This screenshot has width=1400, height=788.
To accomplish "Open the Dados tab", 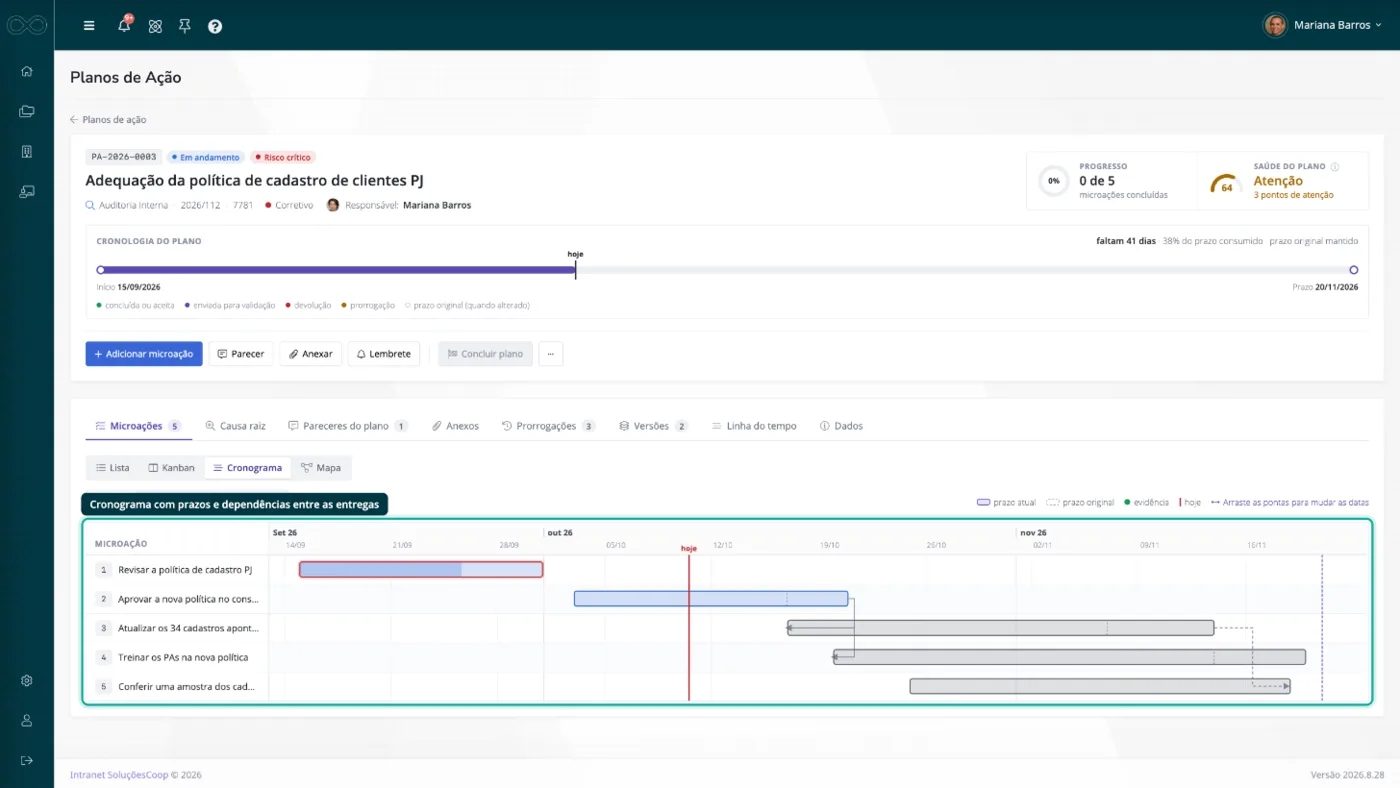I will 841,426.
